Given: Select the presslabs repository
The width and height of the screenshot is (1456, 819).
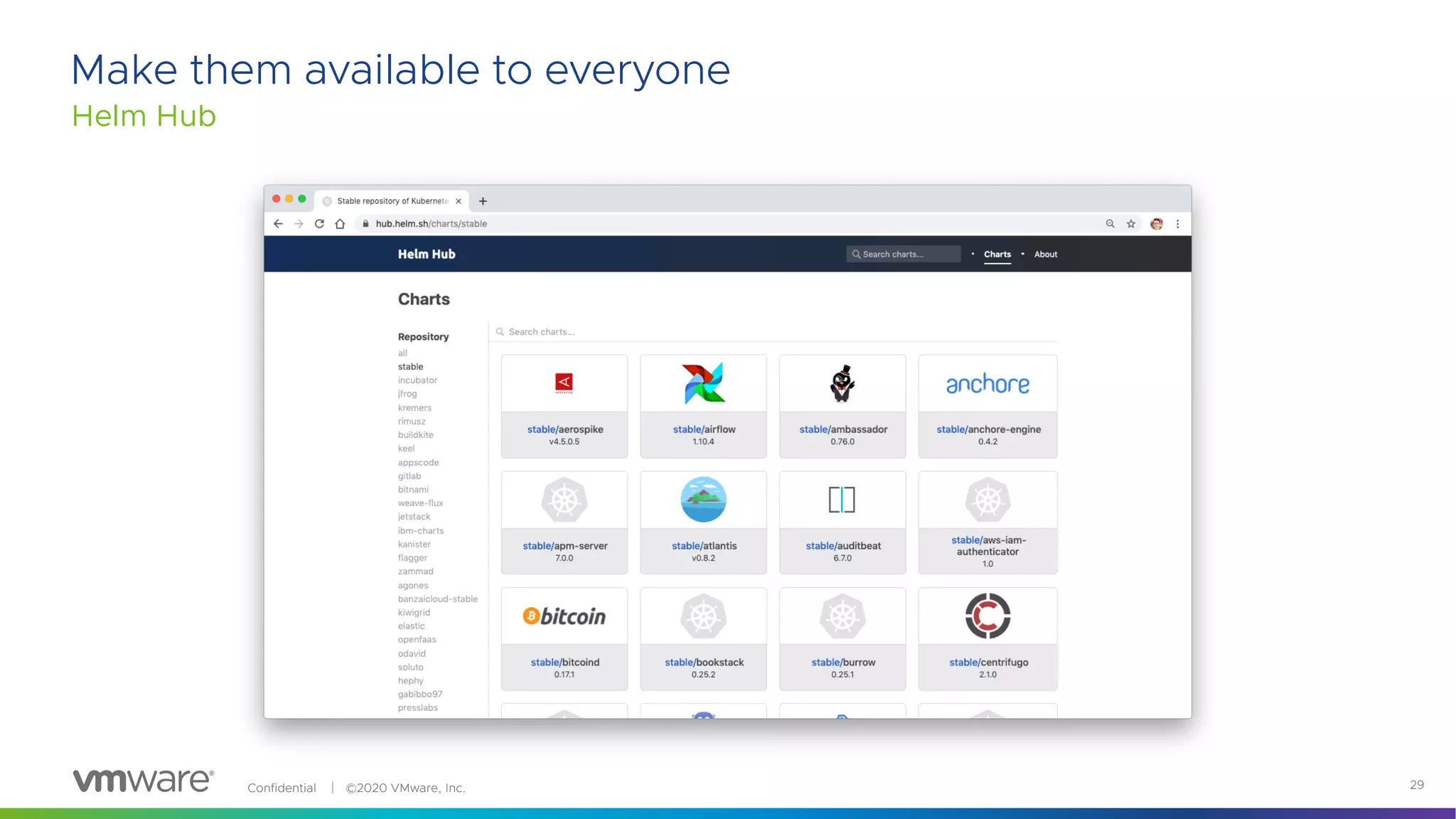Looking at the screenshot, I should [417, 708].
